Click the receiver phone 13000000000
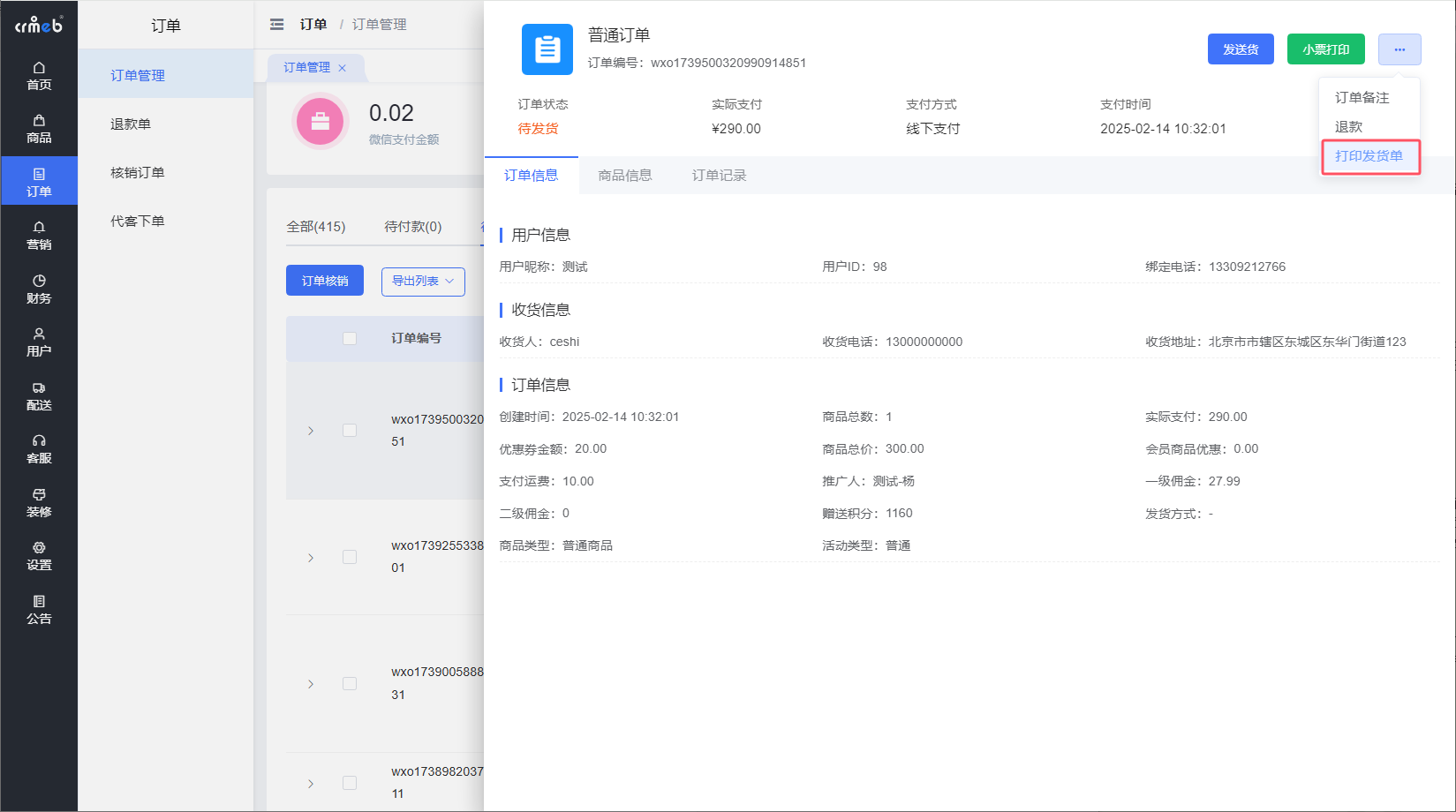This screenshot has height=812, width=1456. click(x=924, y=342)
